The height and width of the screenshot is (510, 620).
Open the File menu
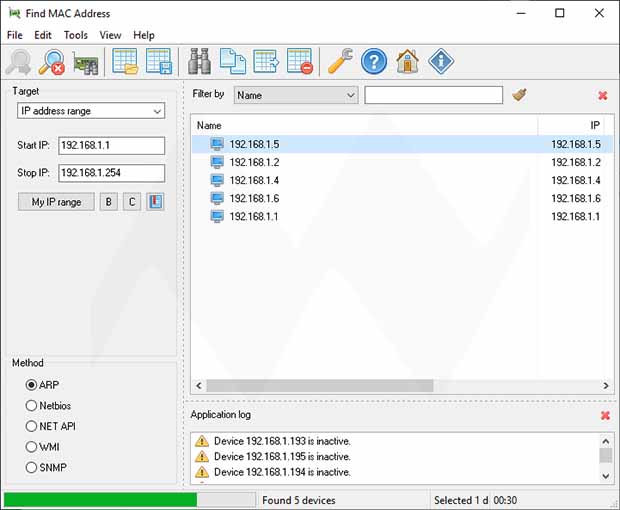coord(15,35)
